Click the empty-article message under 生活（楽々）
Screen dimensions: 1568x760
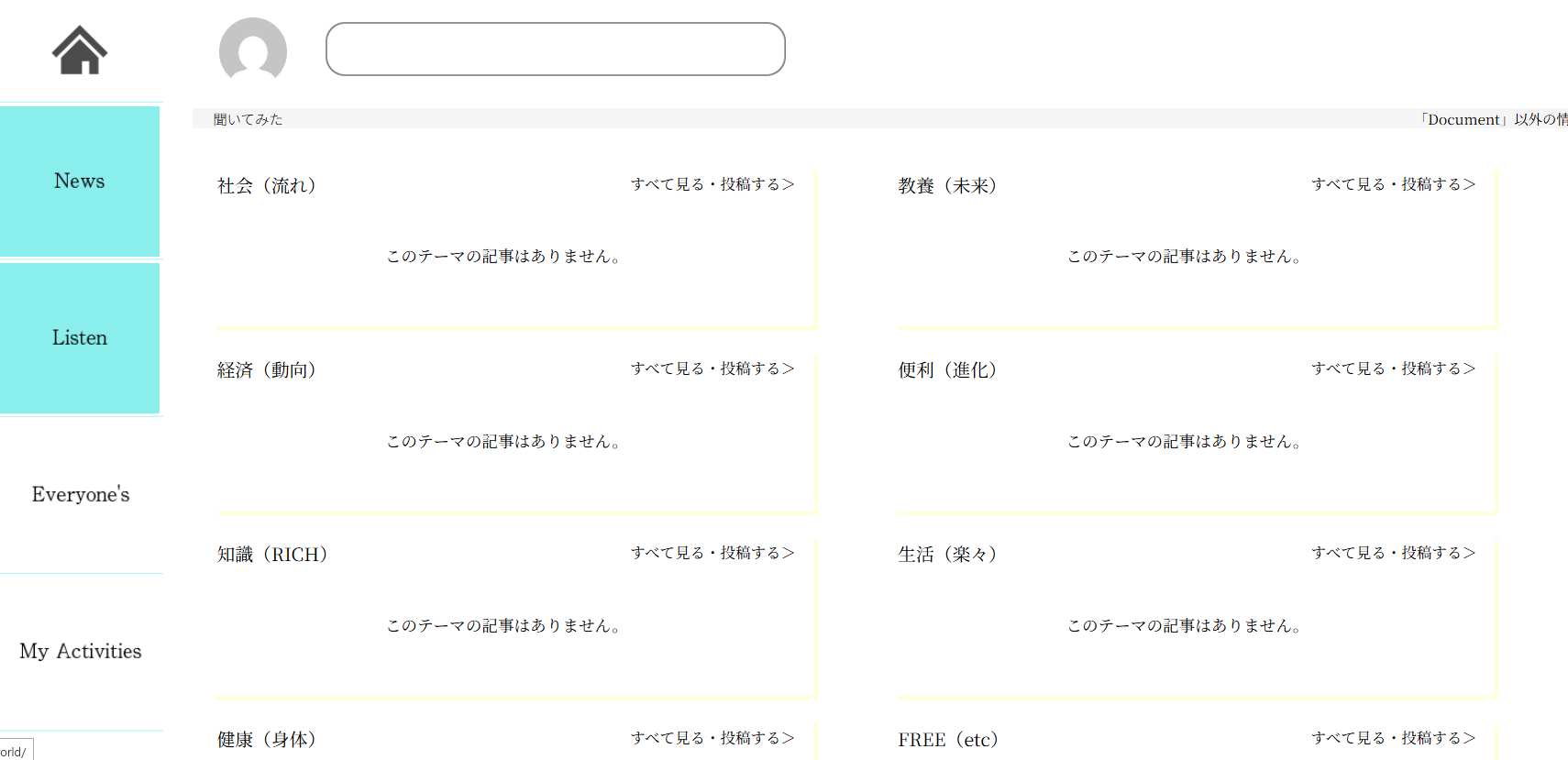point(1185,626)
